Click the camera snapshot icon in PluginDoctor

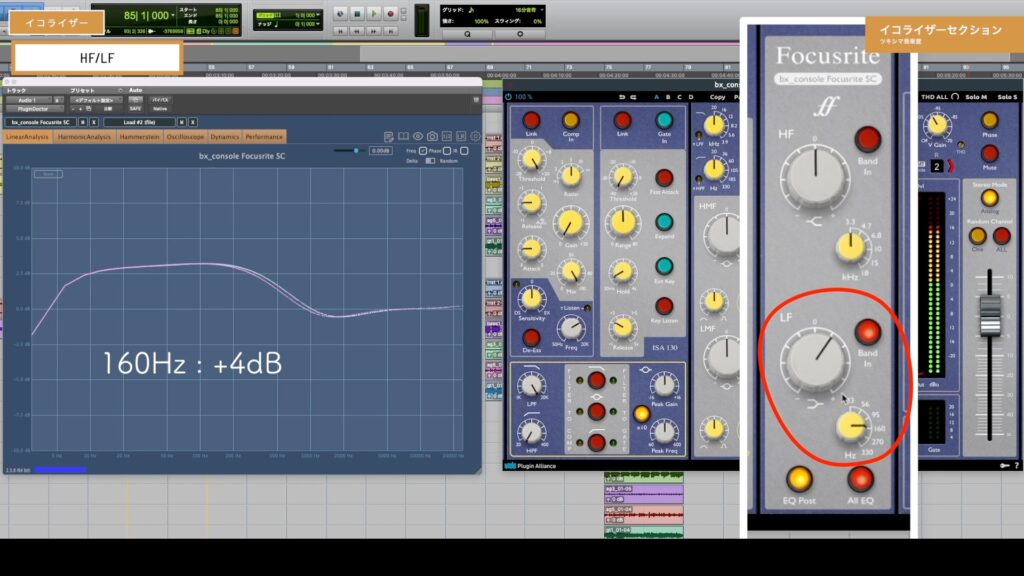click(432, 136)
